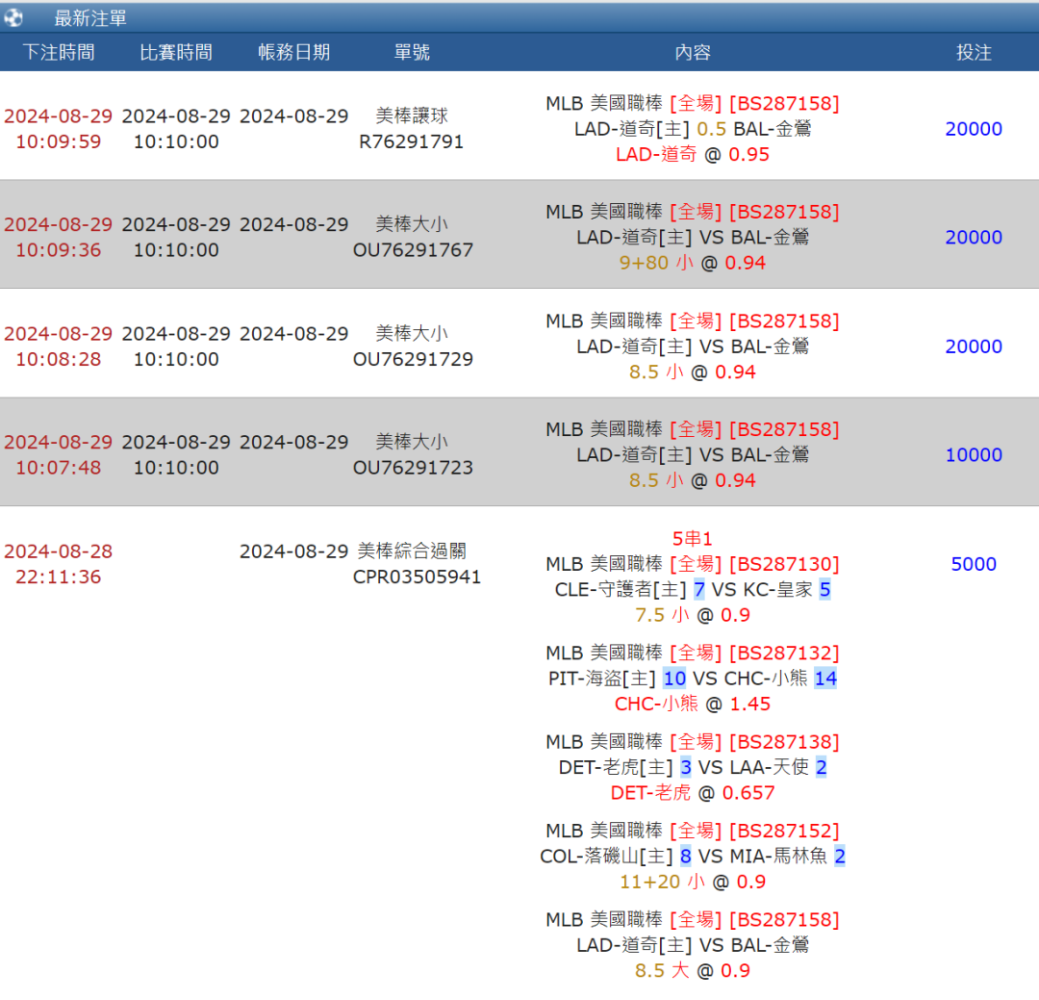Click the 5串1 parlay label
Image resolution: width=1039 pixels, height=1000 pixels.
click(692, 539)
